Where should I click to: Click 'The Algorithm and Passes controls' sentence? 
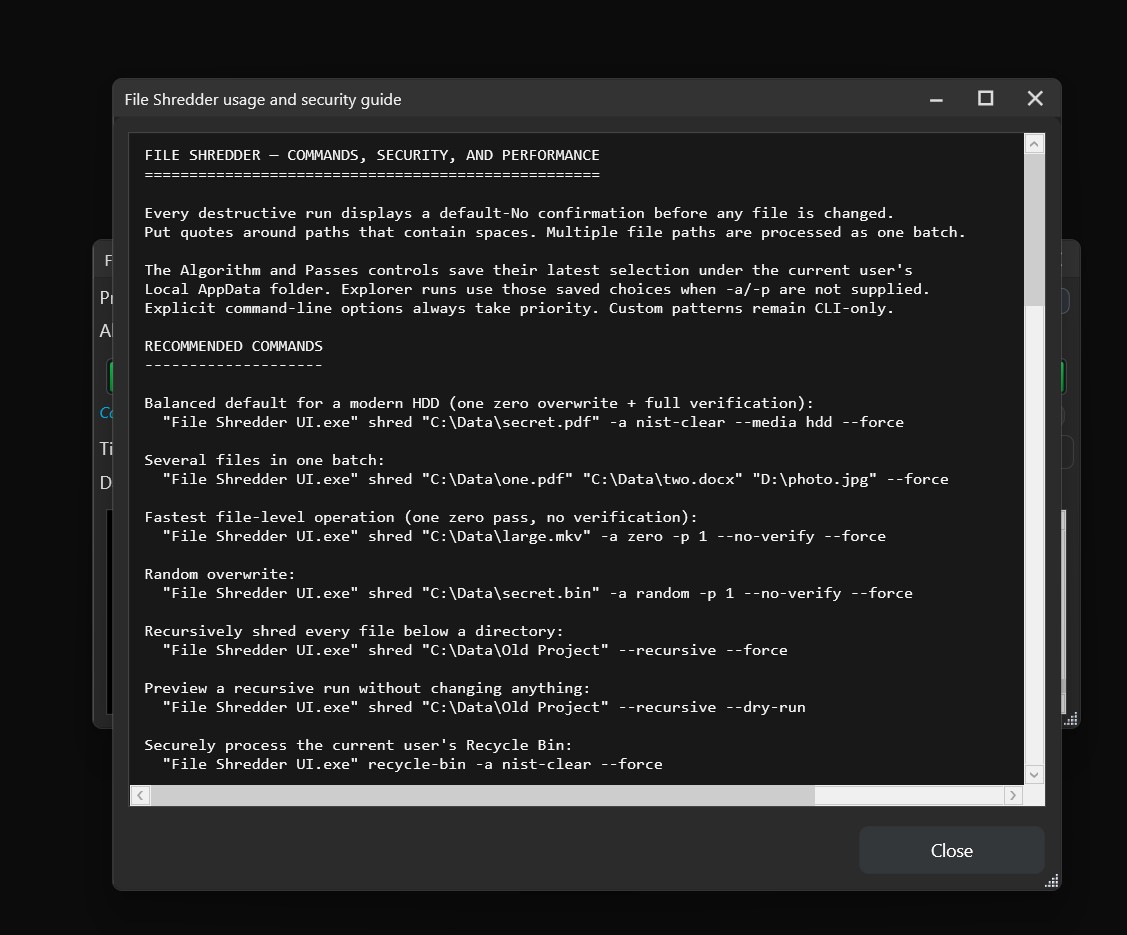(x=528, y=270)
